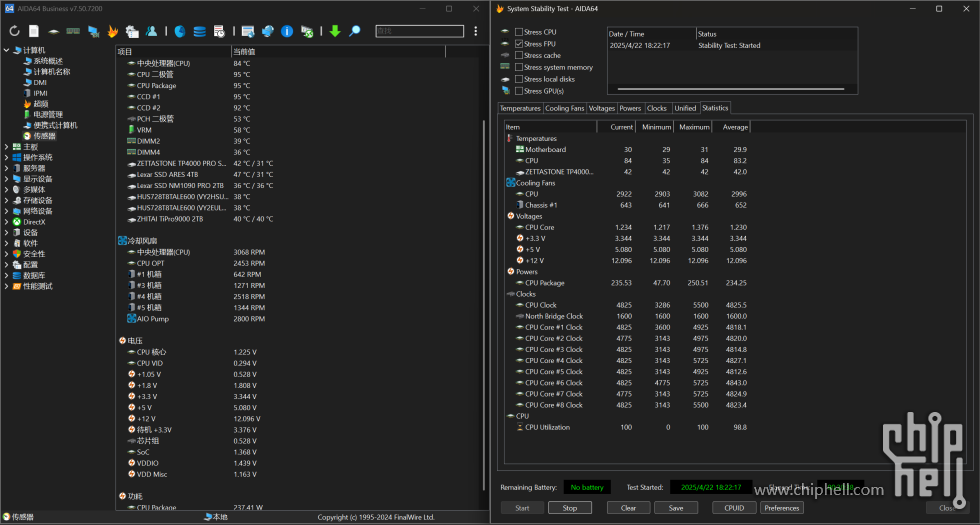Screen dimensions: 980x525
Task: Enable the Stress GPU(s) checkbox
Action: (x=519, y=91)
